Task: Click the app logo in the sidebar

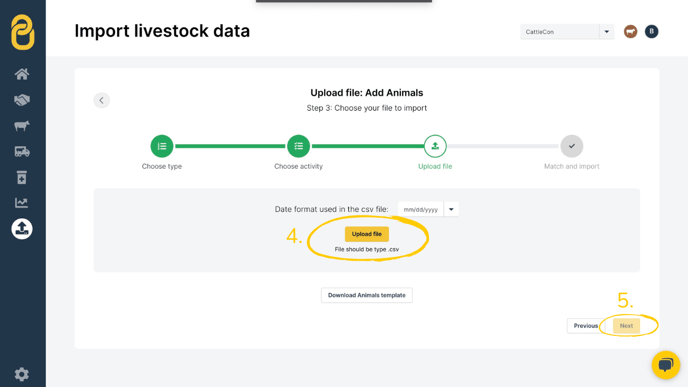Action: (22, 32)
